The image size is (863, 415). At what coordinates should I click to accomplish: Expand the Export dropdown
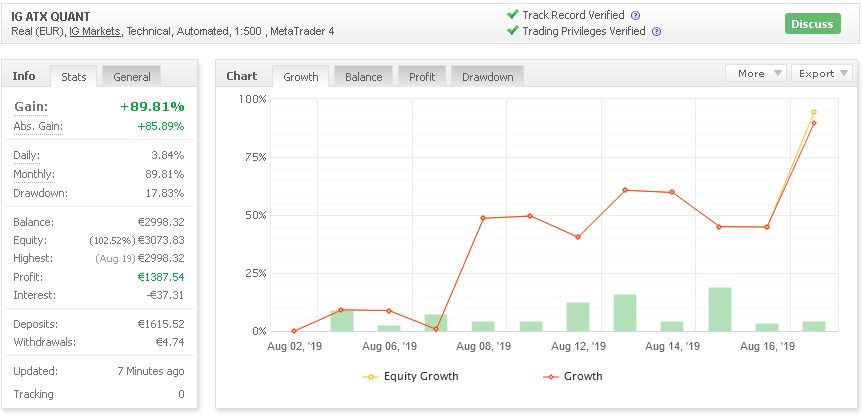click(x=821, y=73)
